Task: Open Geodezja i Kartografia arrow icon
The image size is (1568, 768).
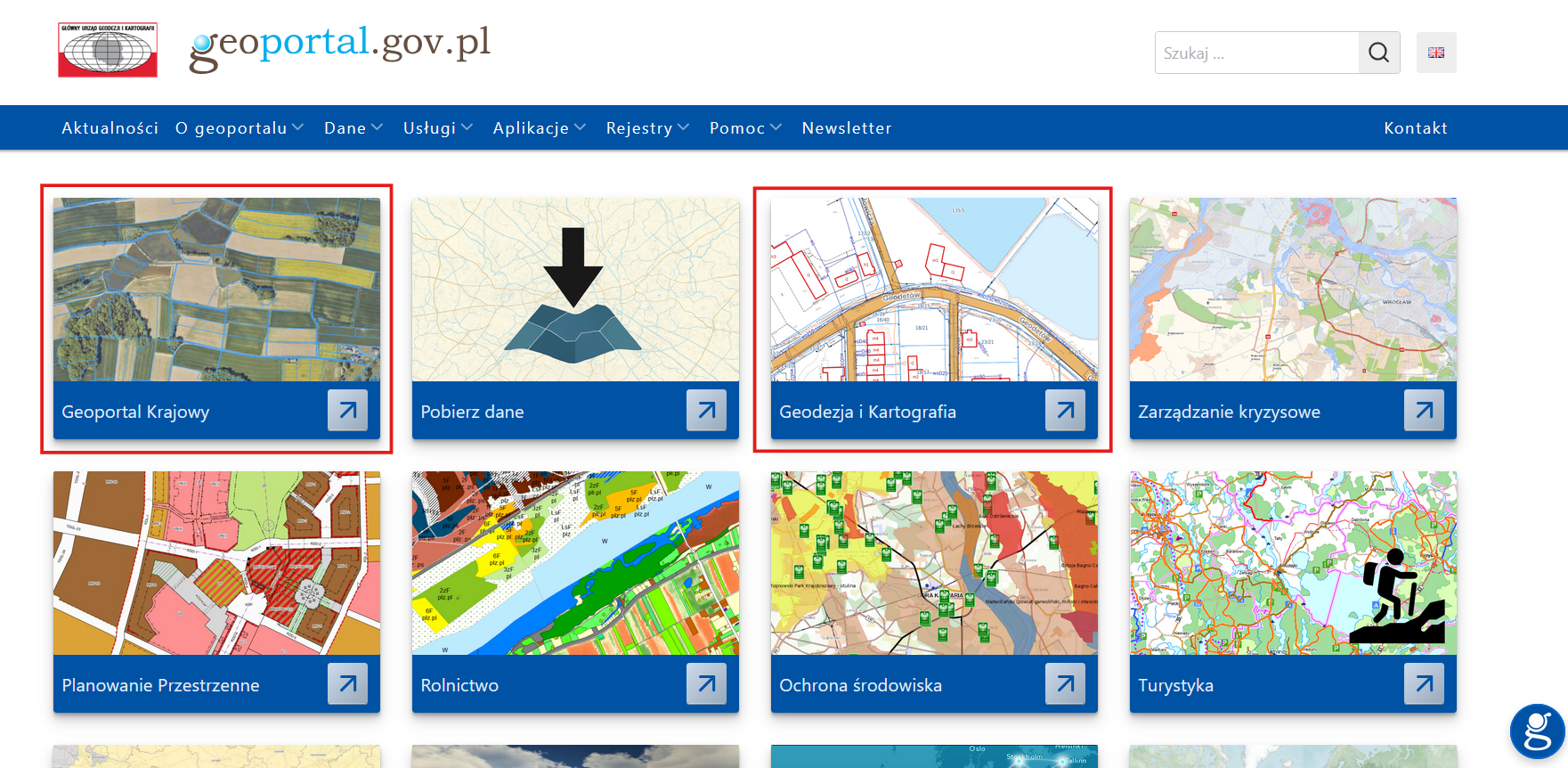Action: pos(1065,411)
